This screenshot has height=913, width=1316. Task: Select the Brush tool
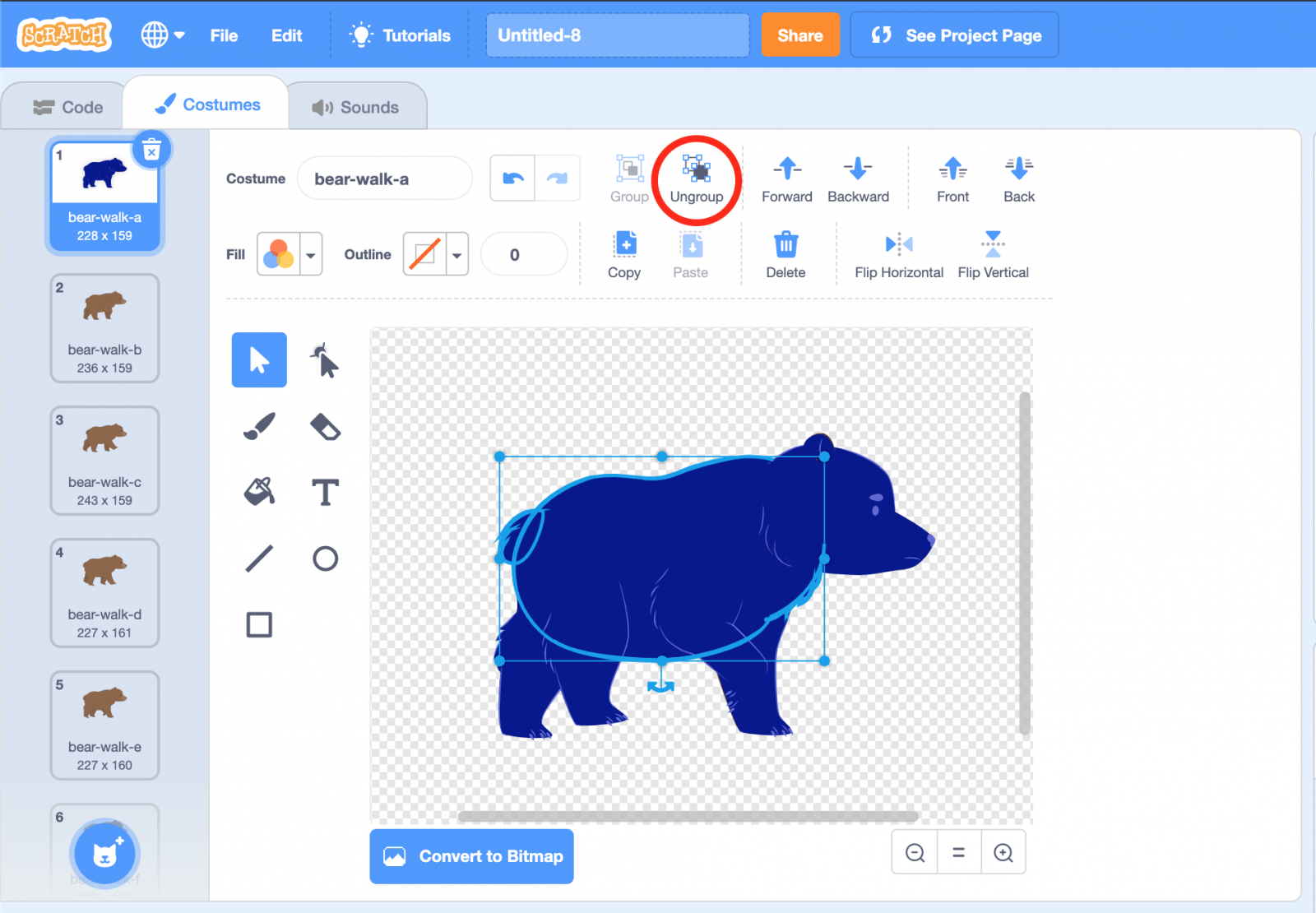point(258,426)
